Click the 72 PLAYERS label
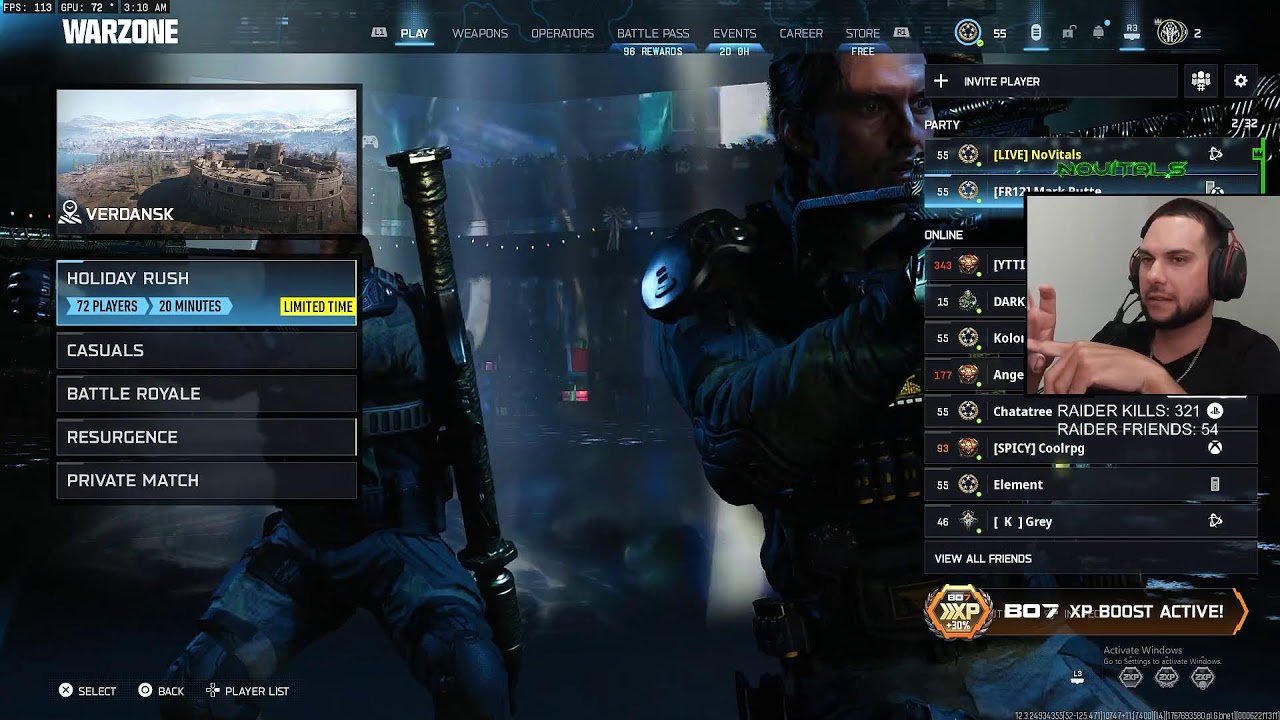This screenshot has height=720, width=1280. pos(107,307)
